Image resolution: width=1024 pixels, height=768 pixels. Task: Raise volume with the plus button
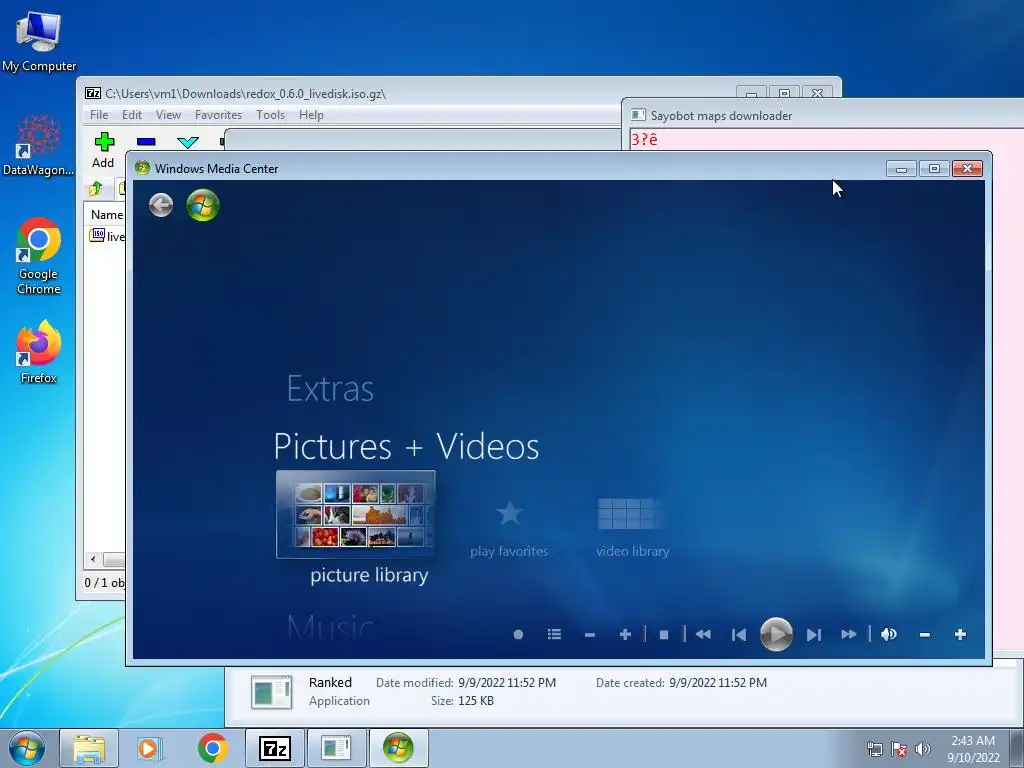(x=960, y=634)
